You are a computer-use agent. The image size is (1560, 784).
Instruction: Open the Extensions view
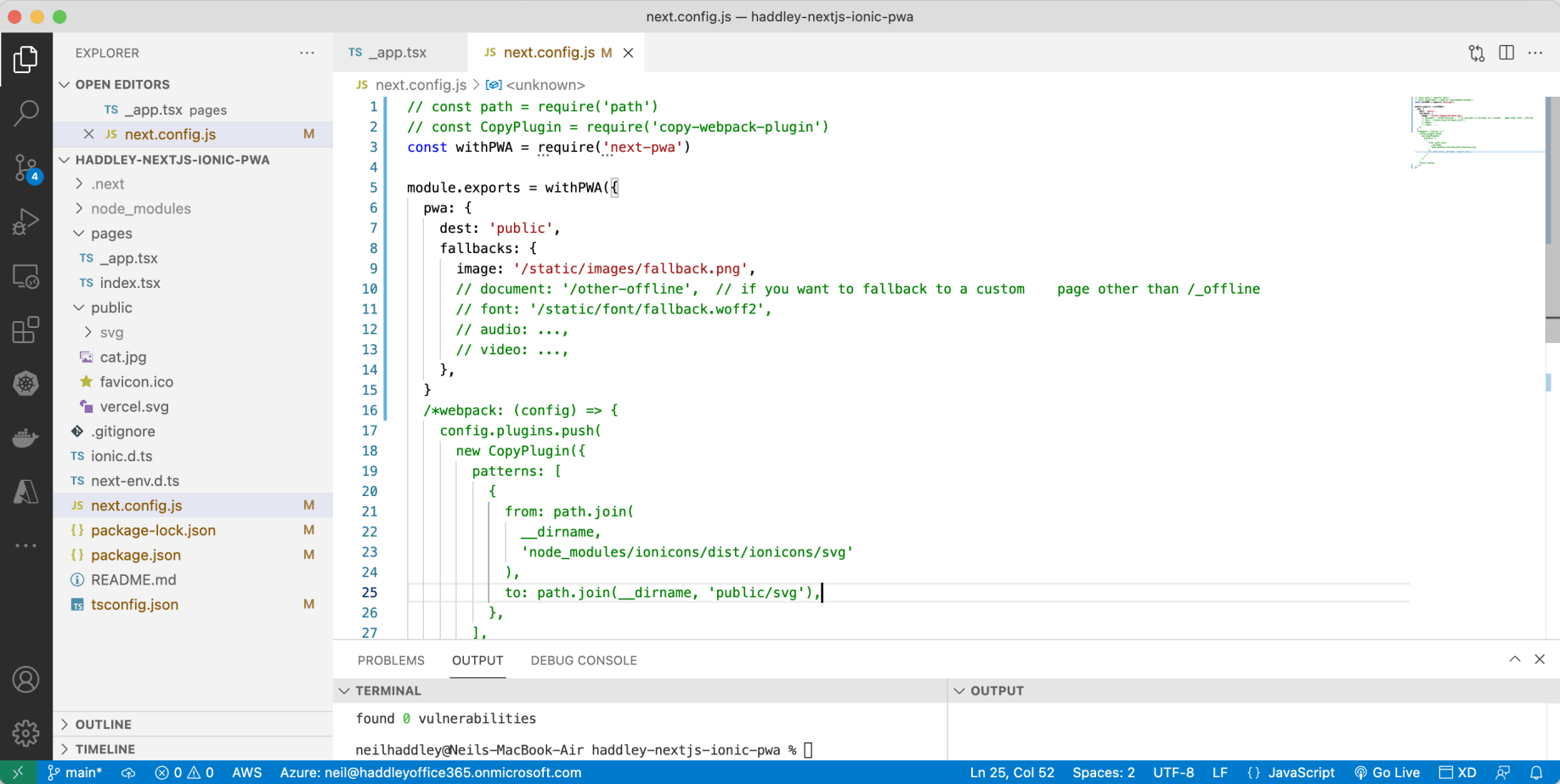coord(26,330)
